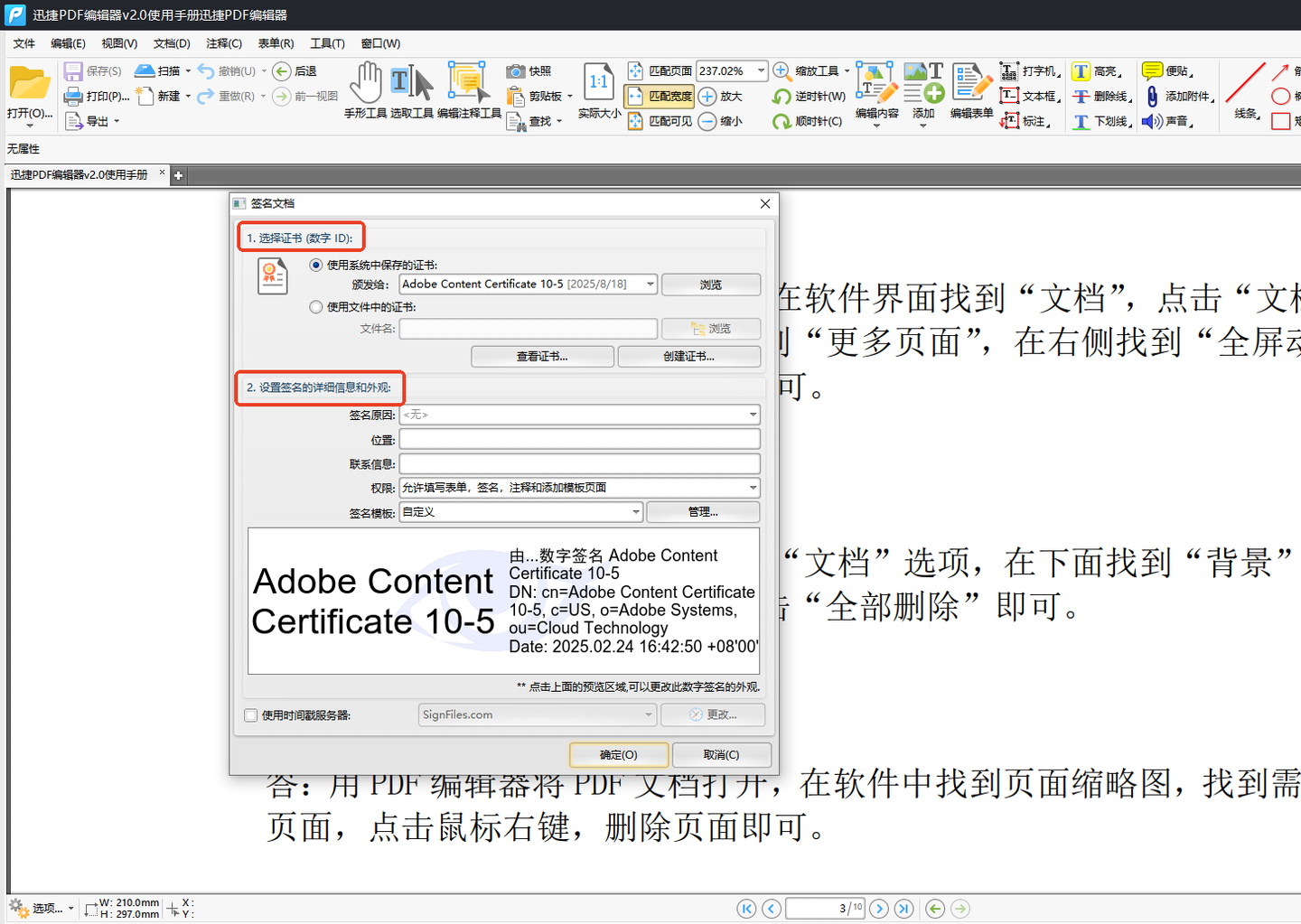The width and height of the screenshot is (1301, 924).
Task: Expand the 扫描 scan dropdown arrow
Action: 188,70
